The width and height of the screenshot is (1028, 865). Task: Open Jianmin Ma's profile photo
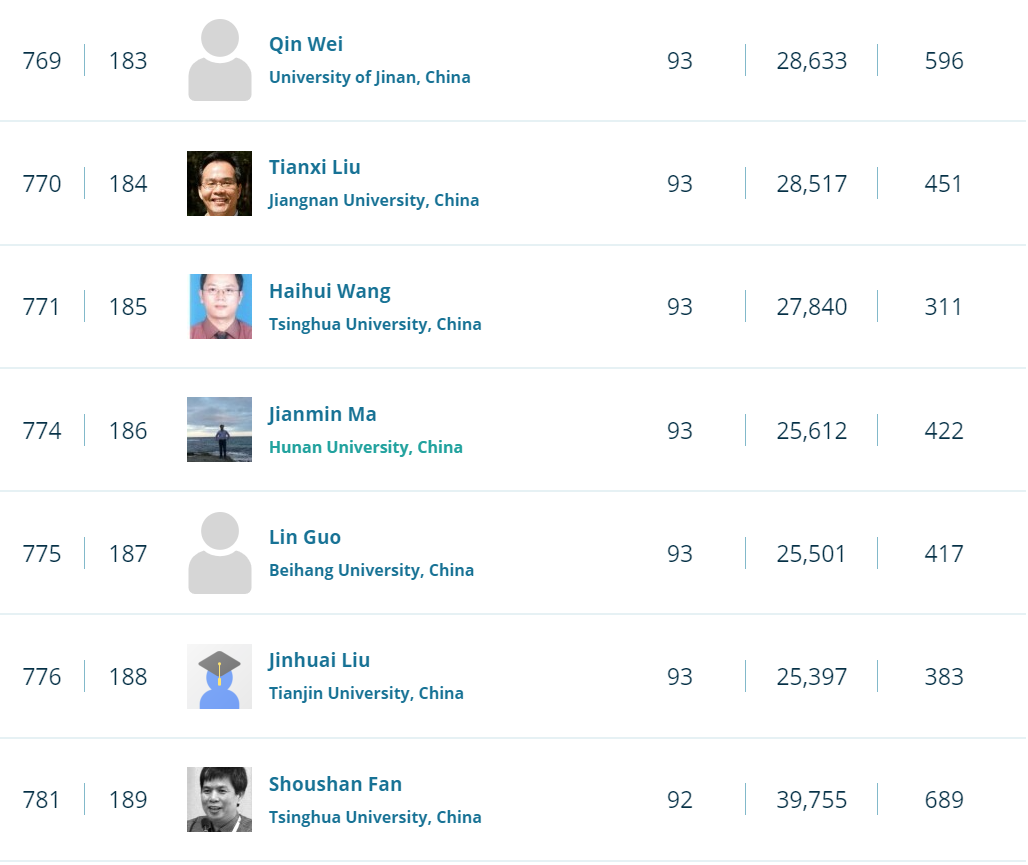click(219, 430)
